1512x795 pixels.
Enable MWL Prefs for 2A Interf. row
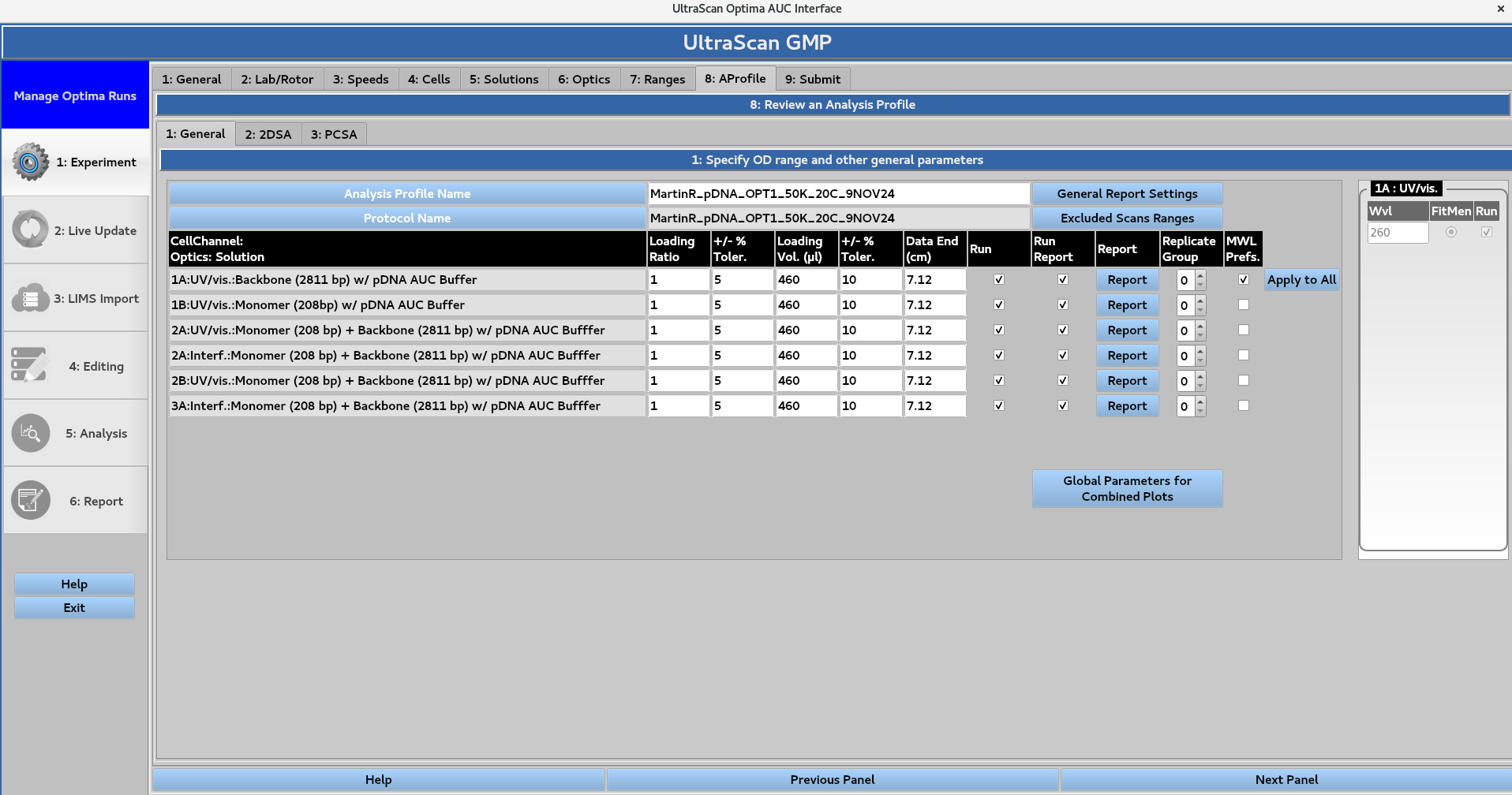click(x=1244, y=355)
